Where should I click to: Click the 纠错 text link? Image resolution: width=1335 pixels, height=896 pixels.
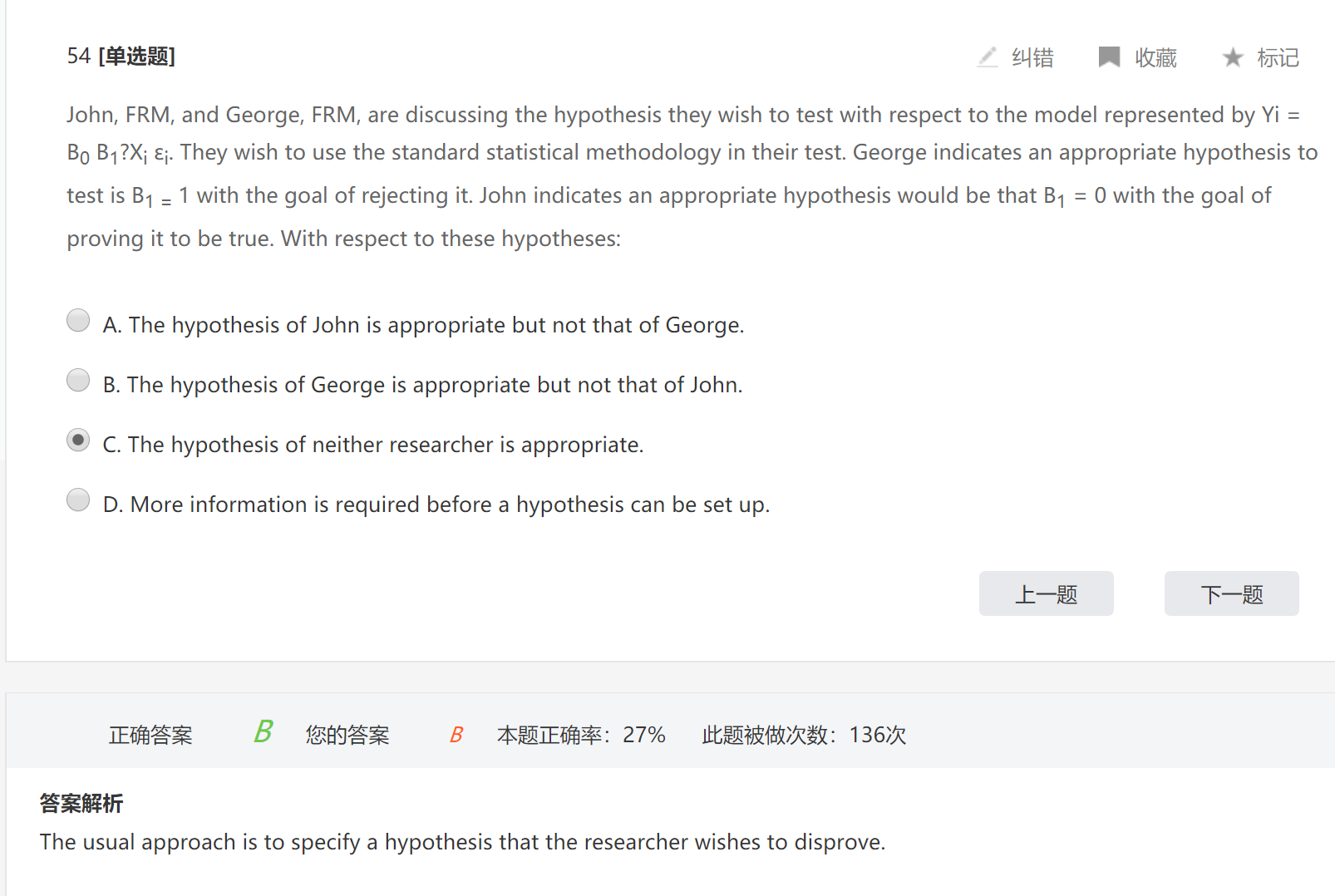click(1032, 58)
